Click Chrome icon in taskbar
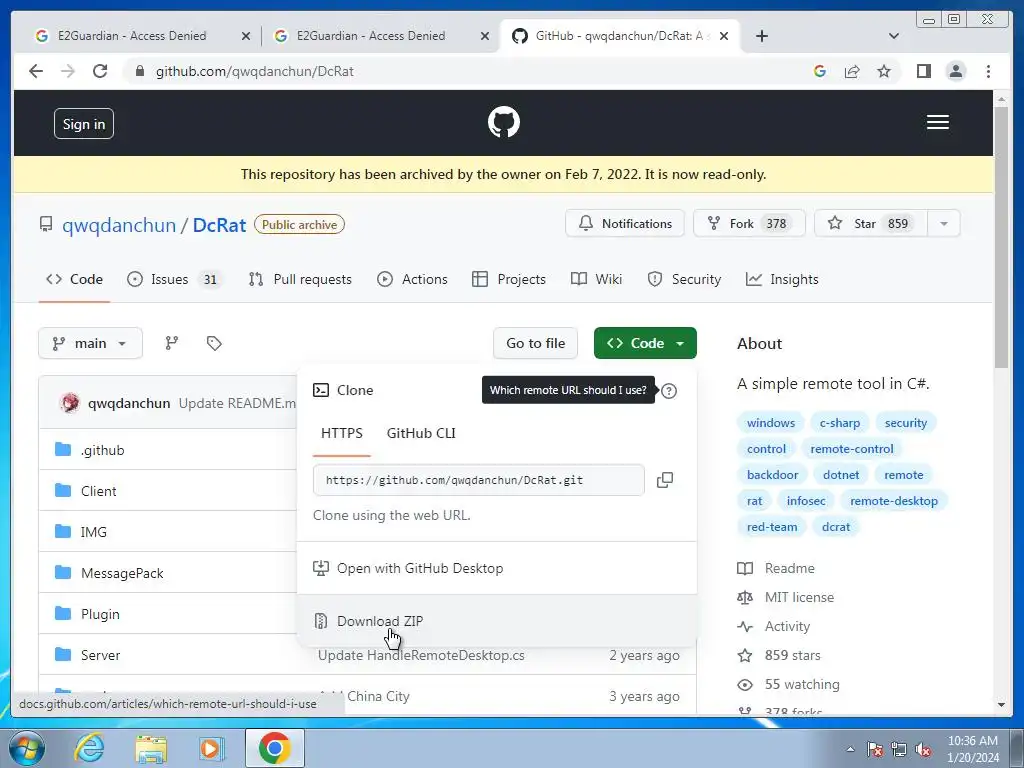1024x768 pixels. [x=274, y=748]
